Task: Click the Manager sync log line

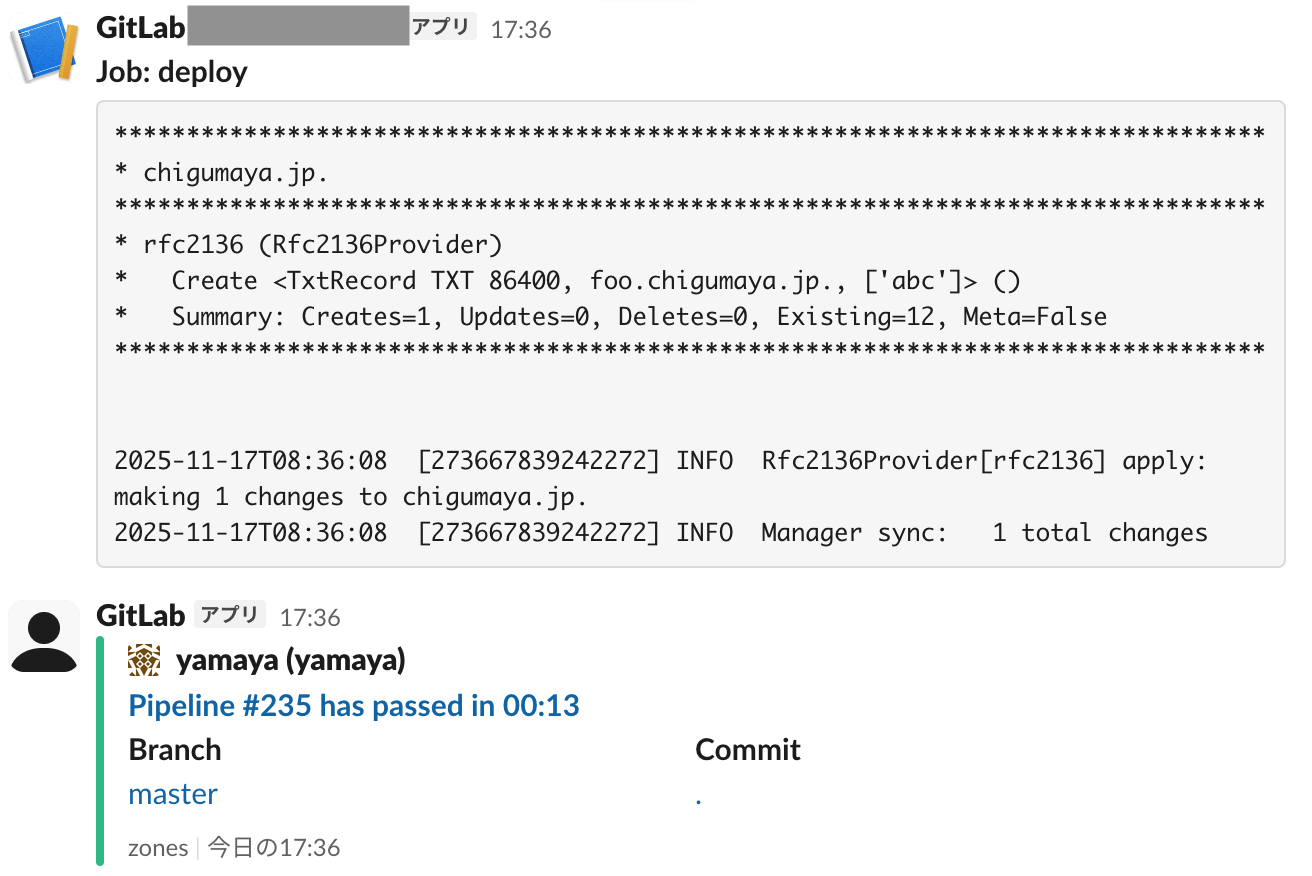Action: [660, 533]
